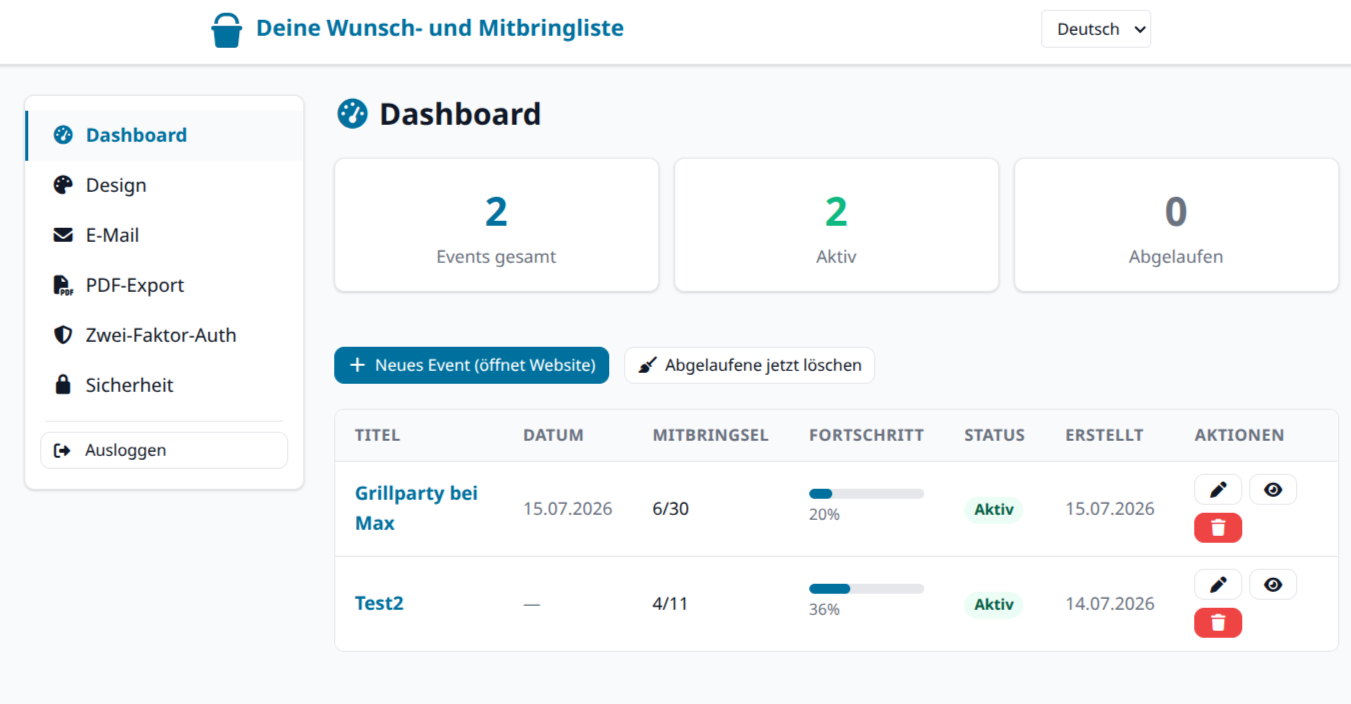Click the Design palette icon

click(63, 185)
